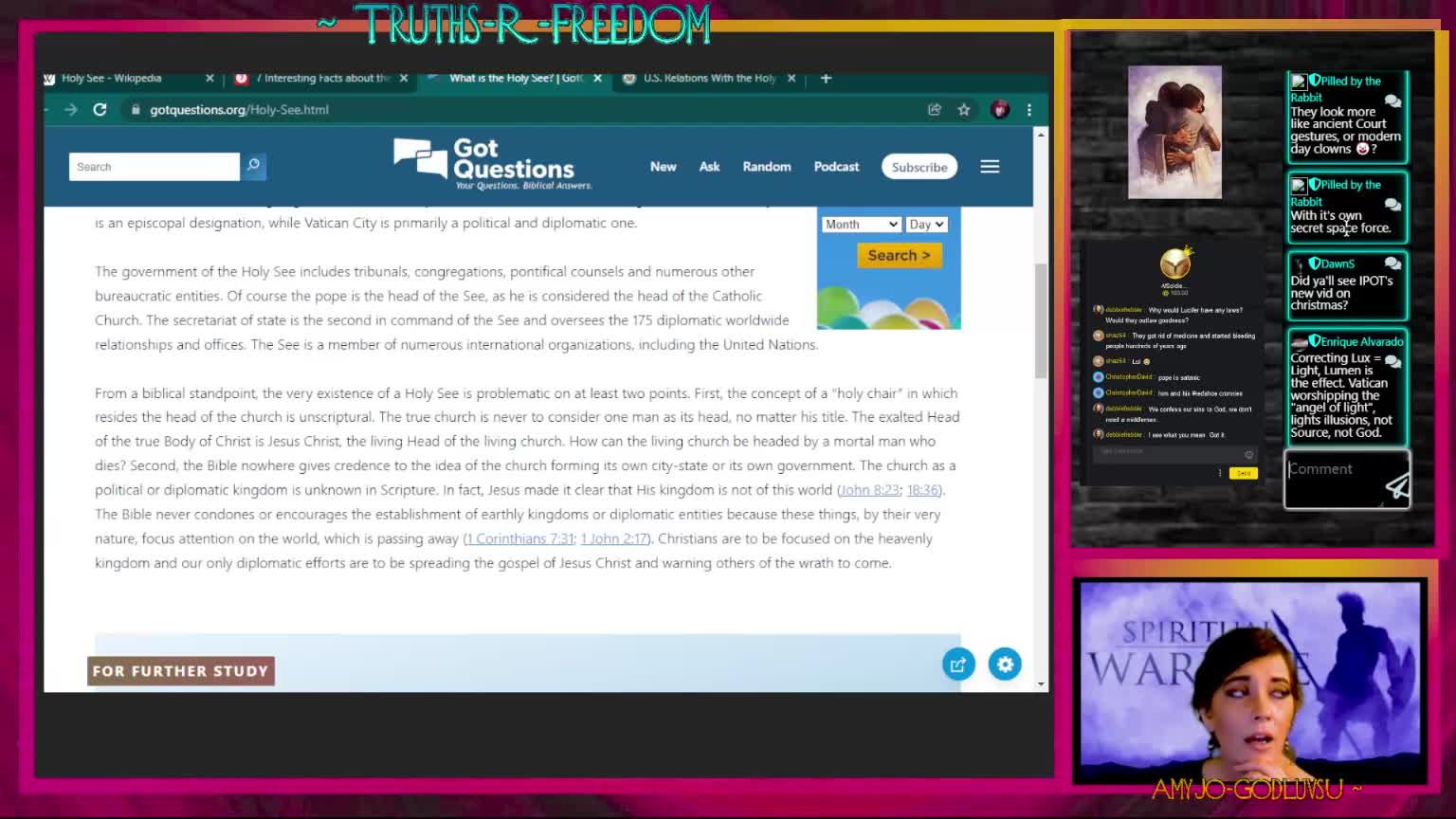1456x819 pixels.
Task: Bookmark this page with the star icon
Action: coord(964,110)
